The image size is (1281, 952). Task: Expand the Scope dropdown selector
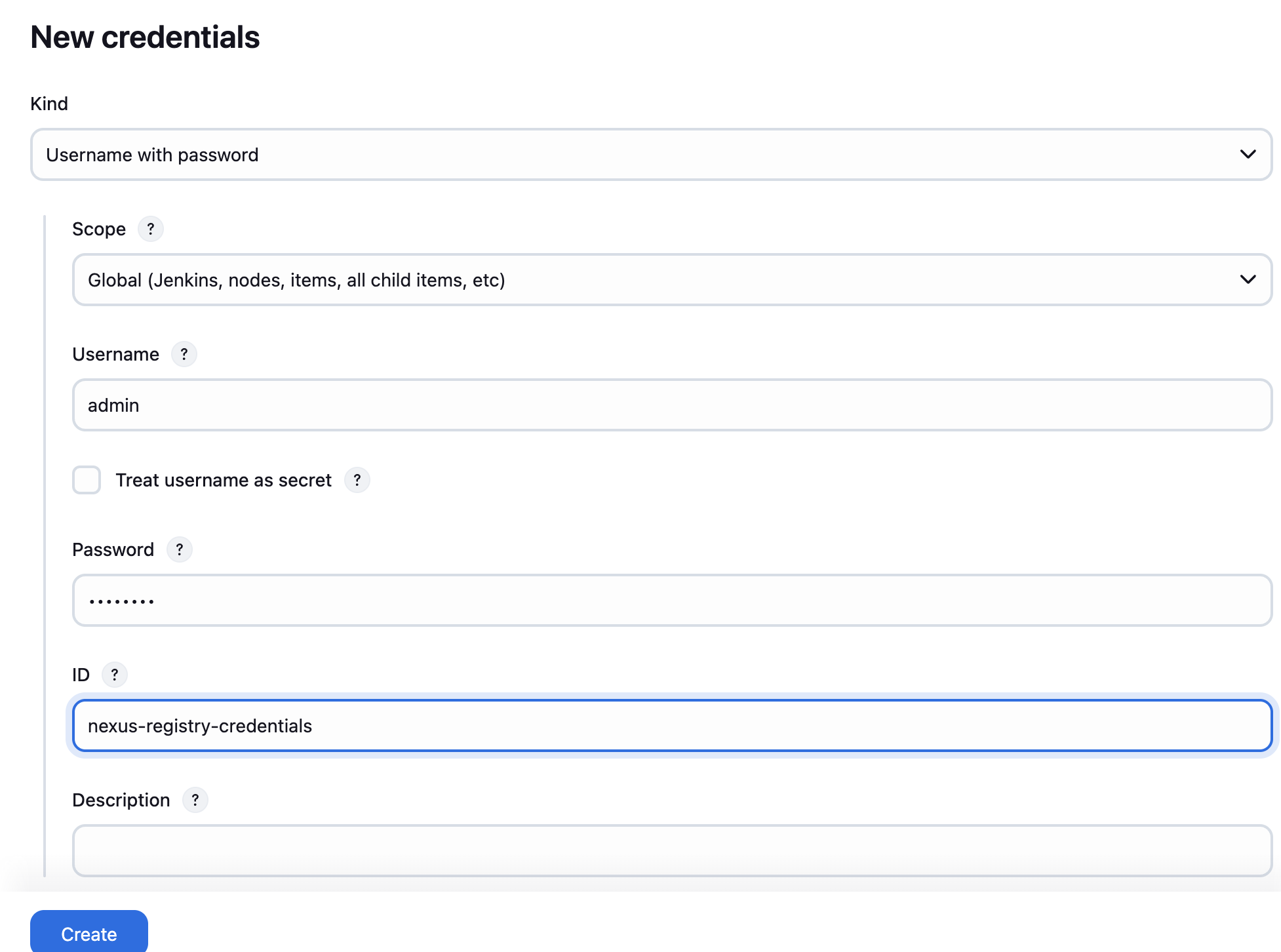pos(671,280)
